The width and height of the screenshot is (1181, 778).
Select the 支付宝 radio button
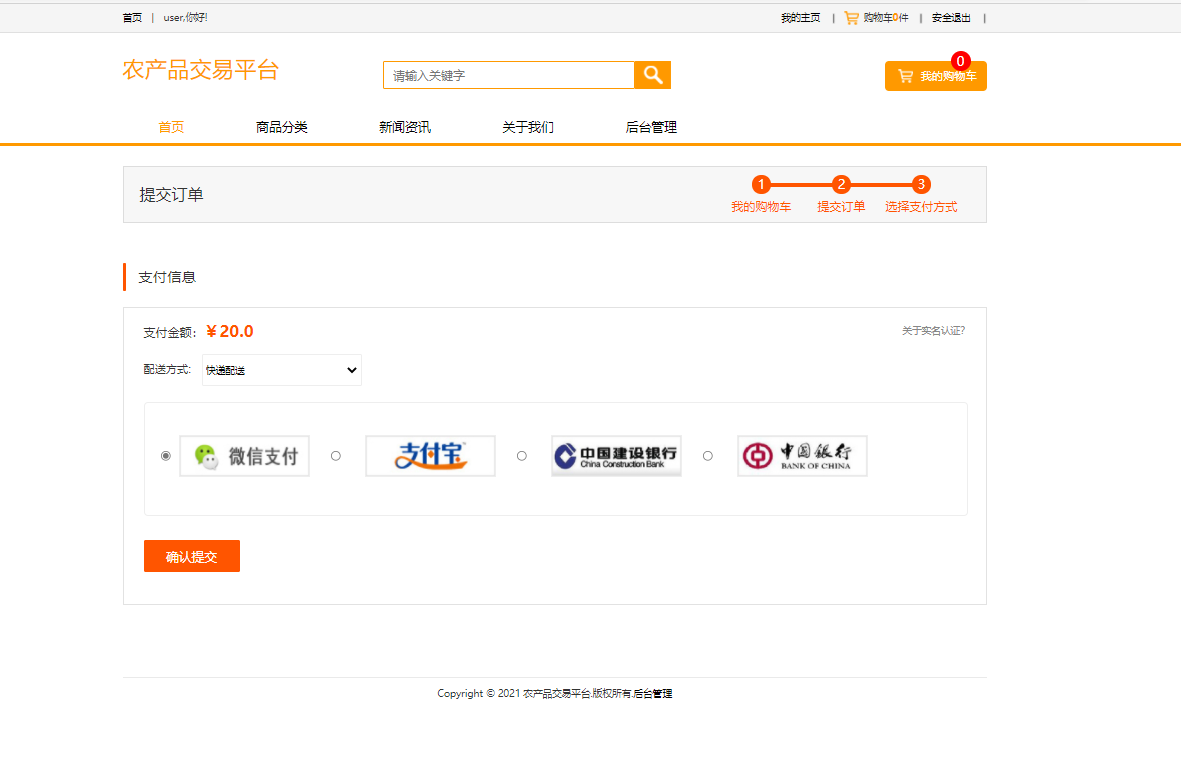tap(336, 456)
